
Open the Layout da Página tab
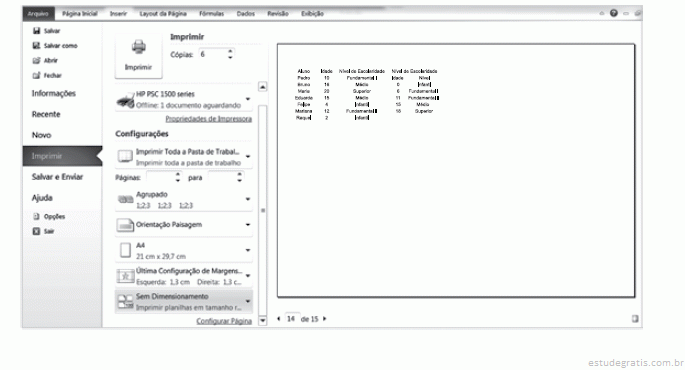point(163,14)
